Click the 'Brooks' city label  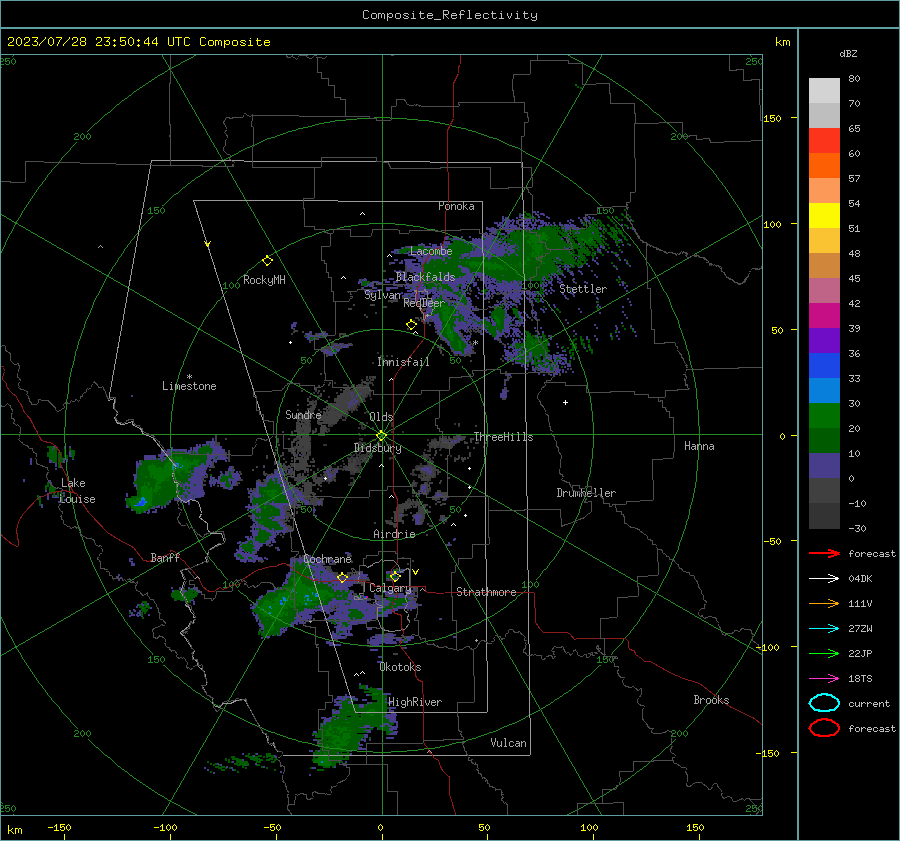pyautogui.click(x=711, y=700)
